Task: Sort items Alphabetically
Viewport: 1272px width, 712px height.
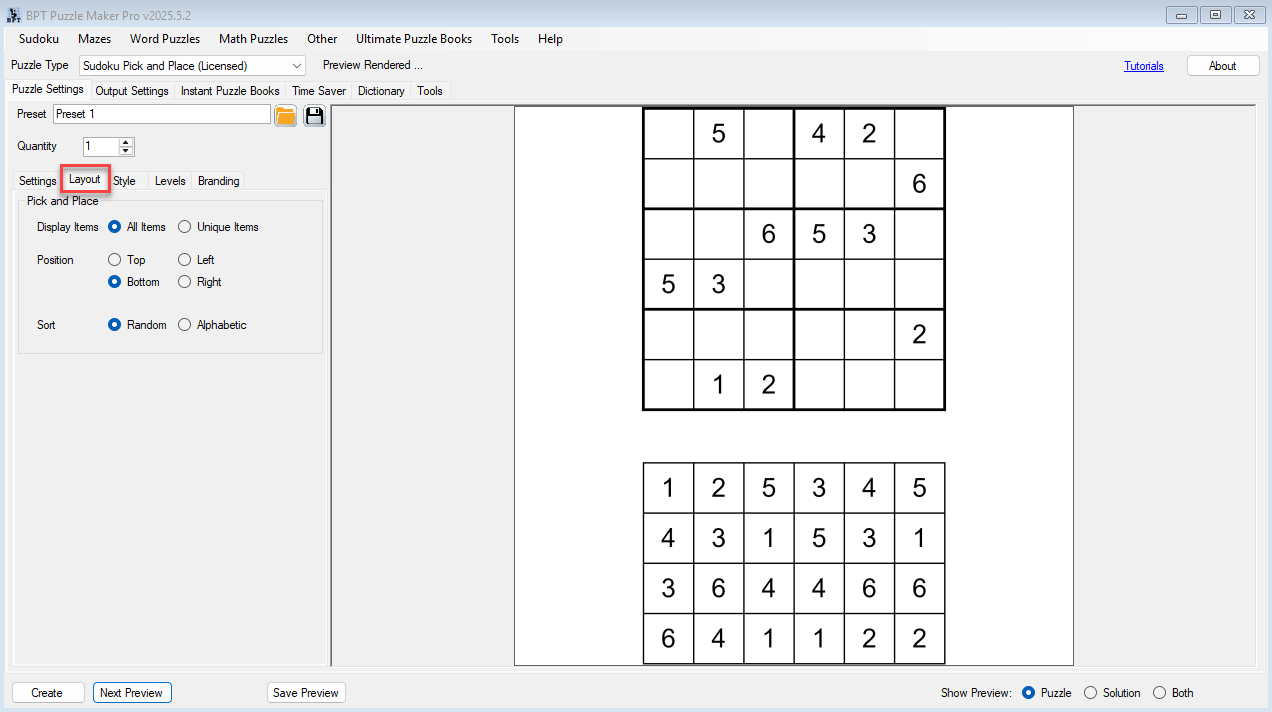Action: click(183, 325)
